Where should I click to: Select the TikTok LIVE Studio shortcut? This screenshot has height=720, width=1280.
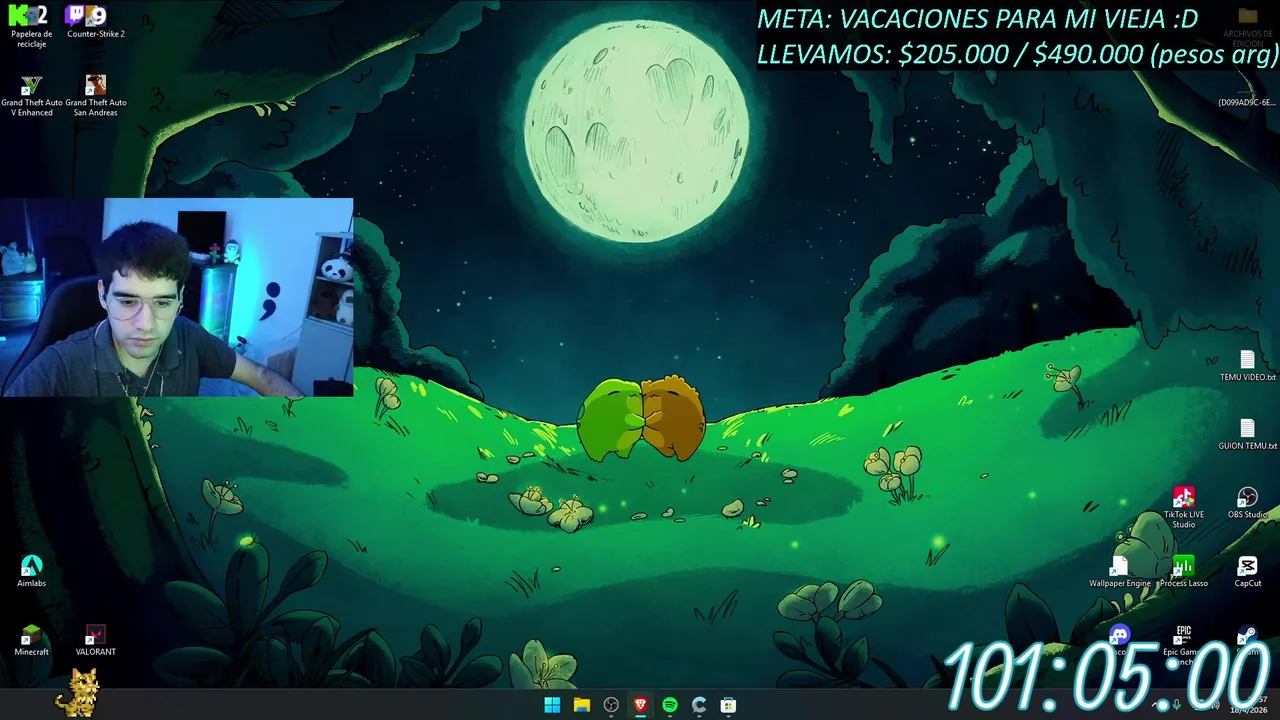pos(1183,508)
